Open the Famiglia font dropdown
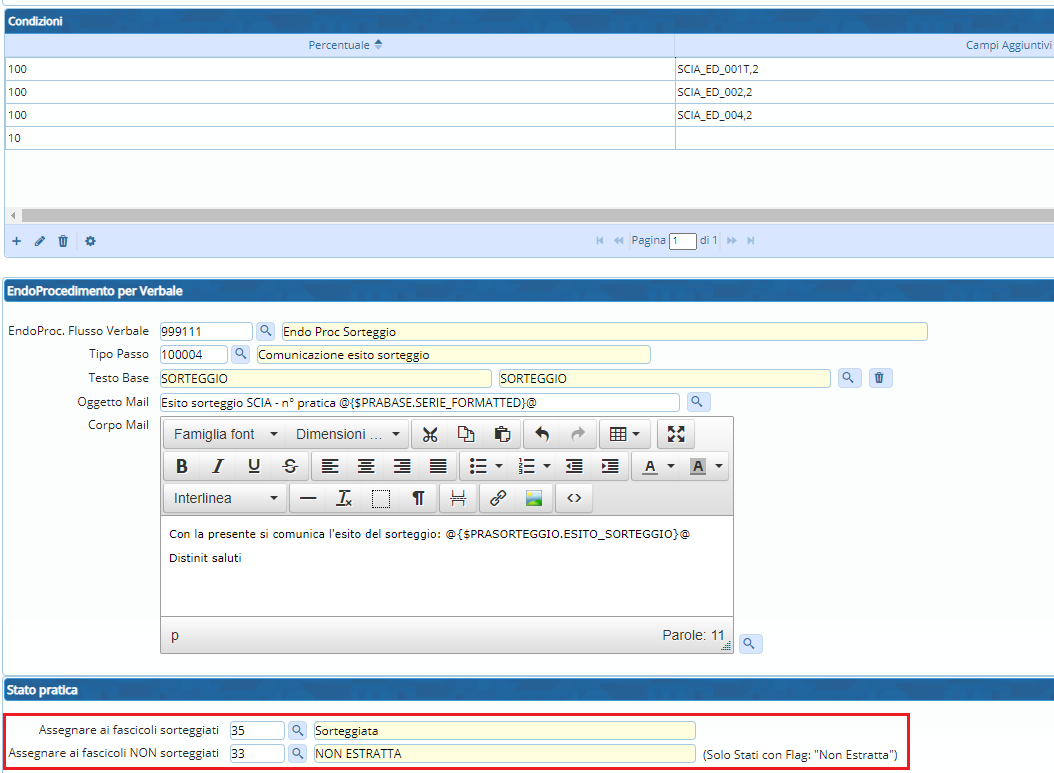Screen dimensions: 1054x773 click(225, 434)
